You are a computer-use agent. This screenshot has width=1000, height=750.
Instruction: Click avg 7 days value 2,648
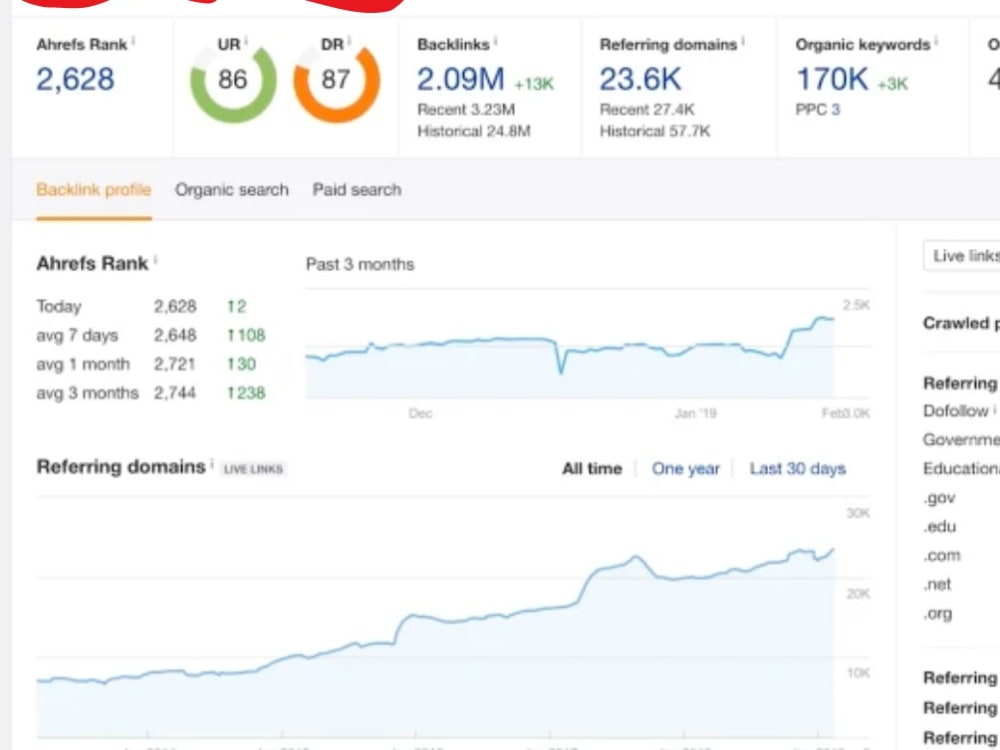pos(175,335)
